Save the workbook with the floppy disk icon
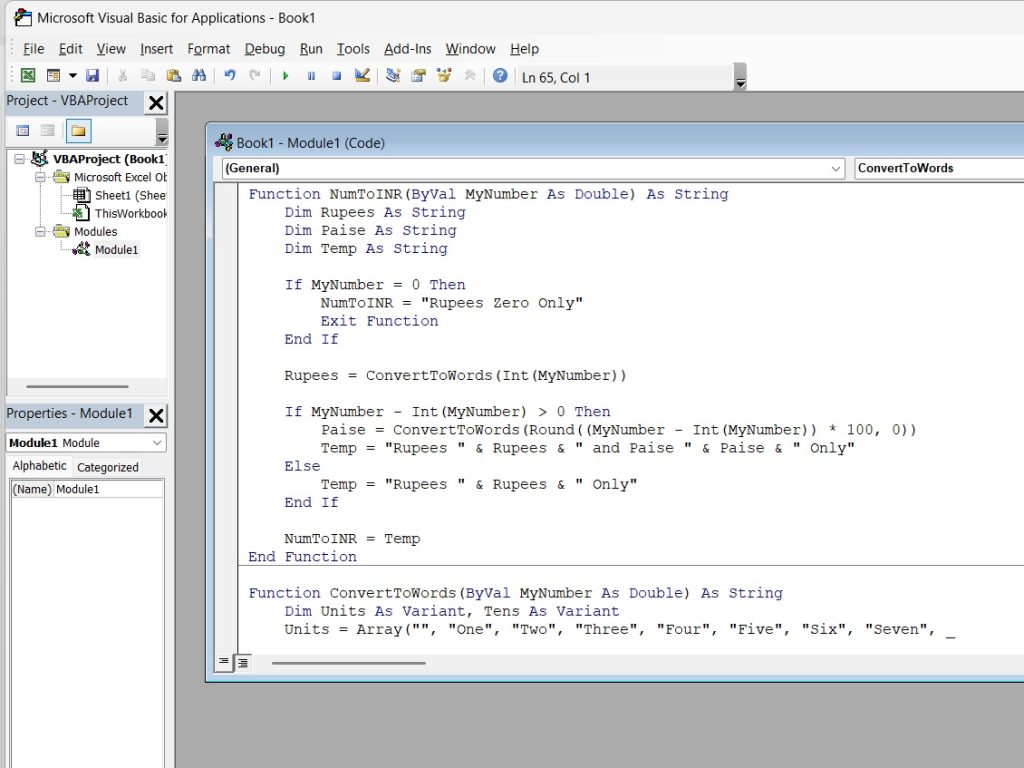The image size is (1024, 768). (x=93, y=76)
